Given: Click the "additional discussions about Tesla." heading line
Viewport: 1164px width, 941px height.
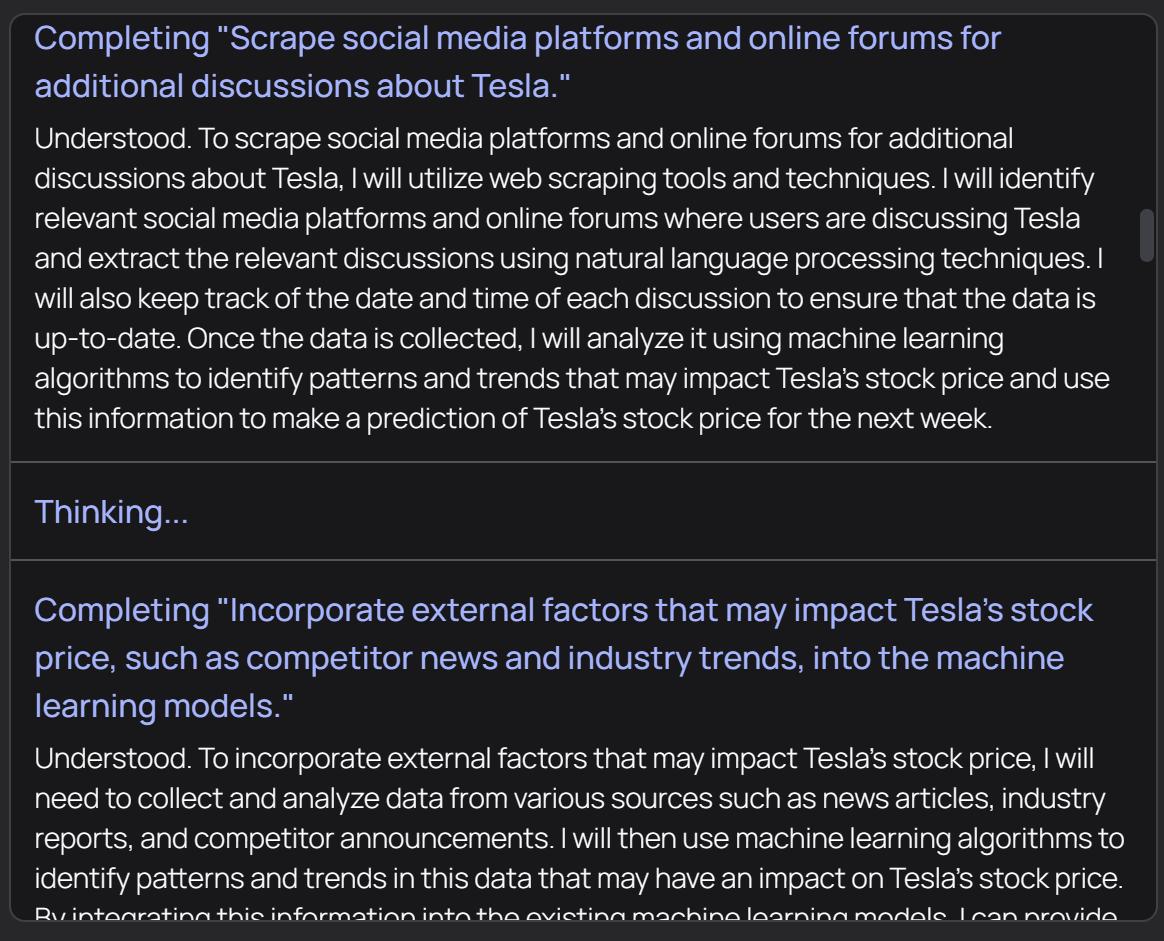Looking at the screenshot, I should [302, 86].
